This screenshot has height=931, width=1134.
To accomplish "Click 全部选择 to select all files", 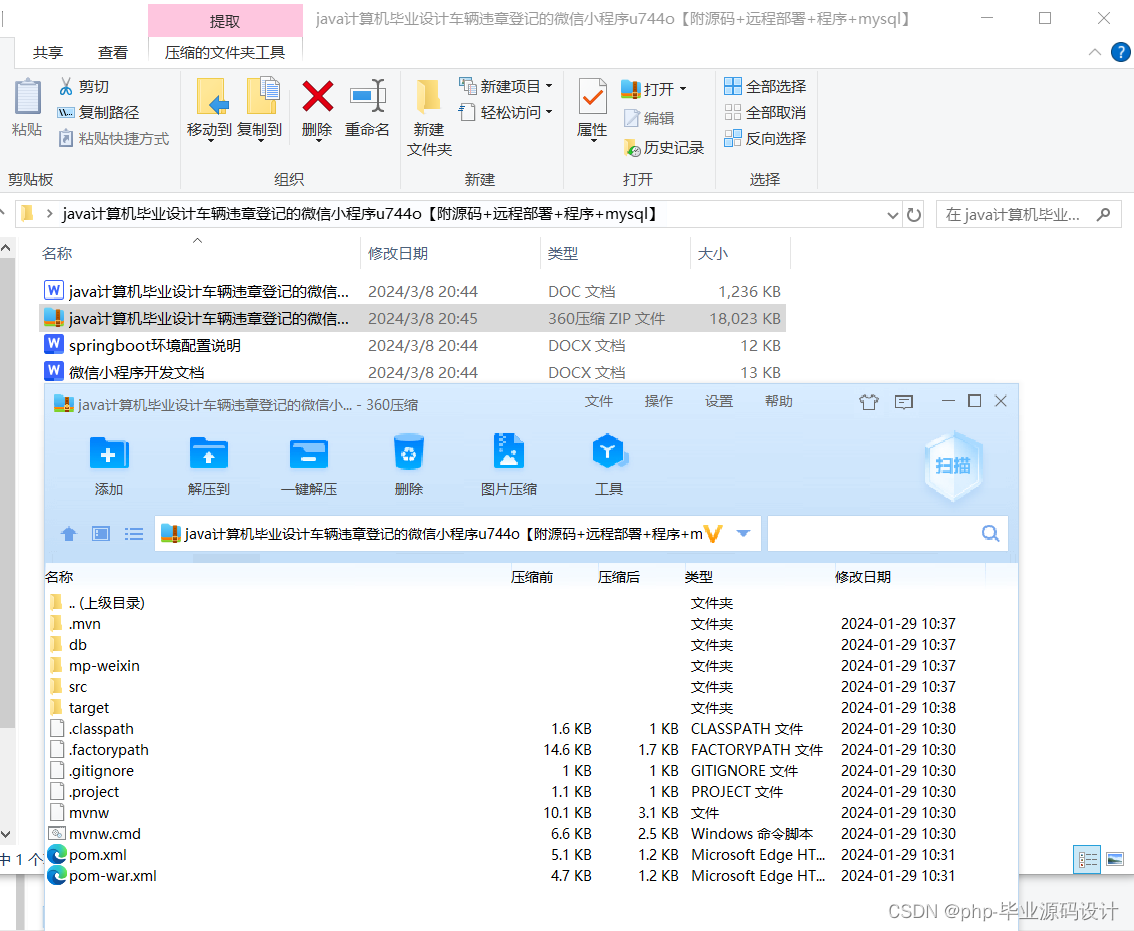I will pos(764,86).
